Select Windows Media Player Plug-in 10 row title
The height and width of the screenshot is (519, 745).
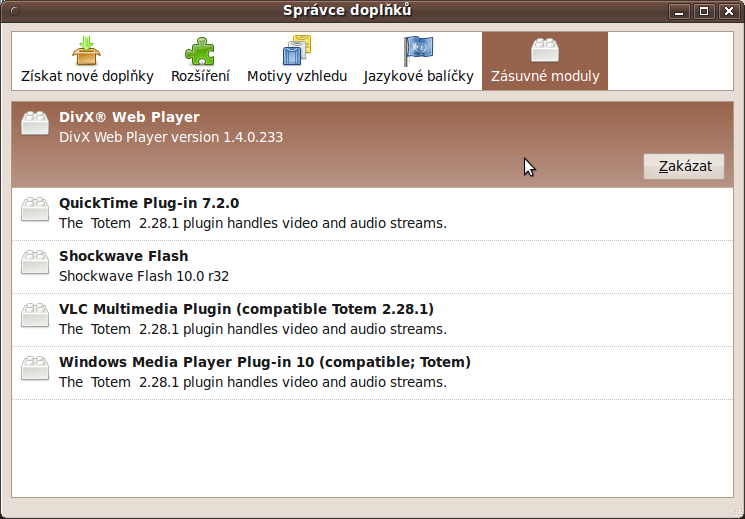[265, 362]
